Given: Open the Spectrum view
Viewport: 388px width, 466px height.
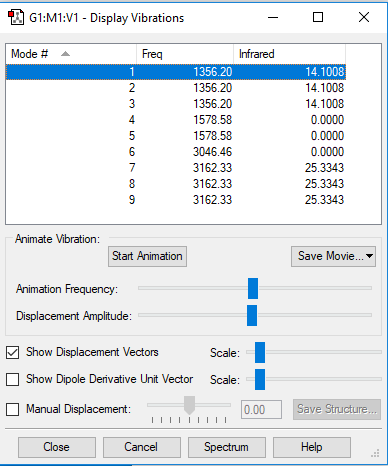Looking at the screenshot, I should click(227, 447).
